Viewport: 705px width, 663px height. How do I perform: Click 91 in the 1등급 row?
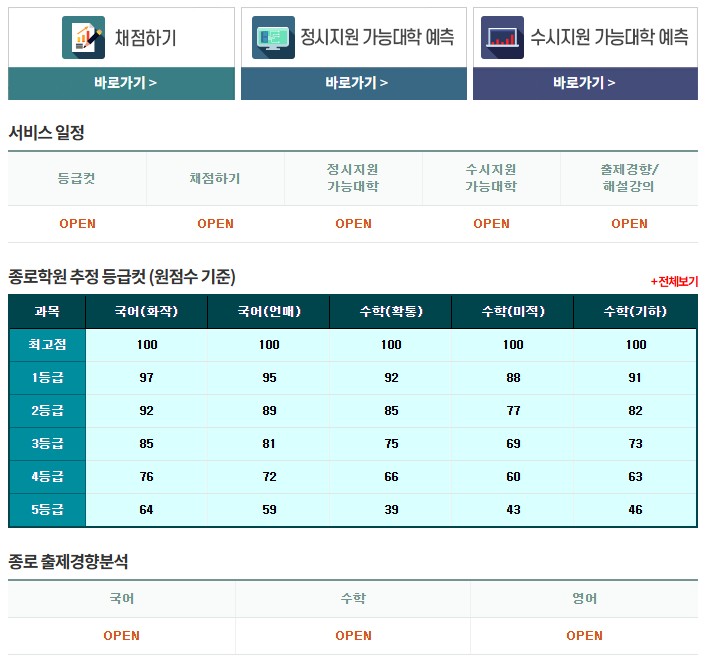coord(635,378)
